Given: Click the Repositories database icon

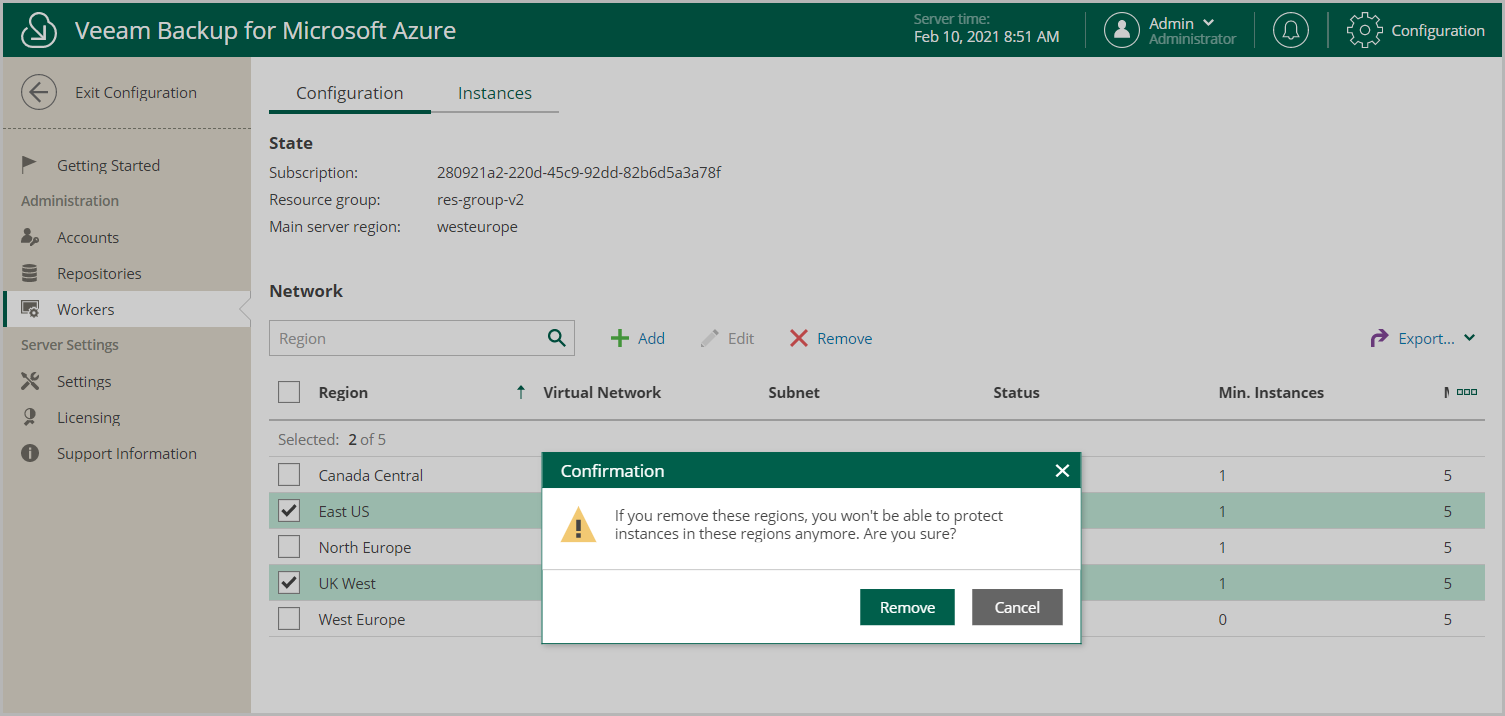Looking at the screenshot, I should (30, 273).
